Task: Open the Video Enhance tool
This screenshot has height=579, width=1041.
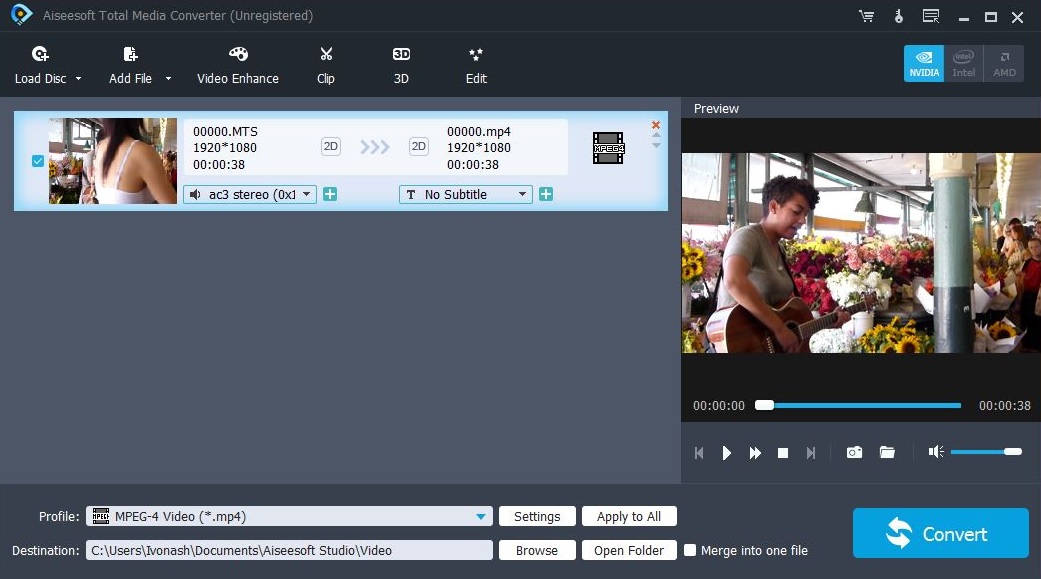Action: click(237, 63)
